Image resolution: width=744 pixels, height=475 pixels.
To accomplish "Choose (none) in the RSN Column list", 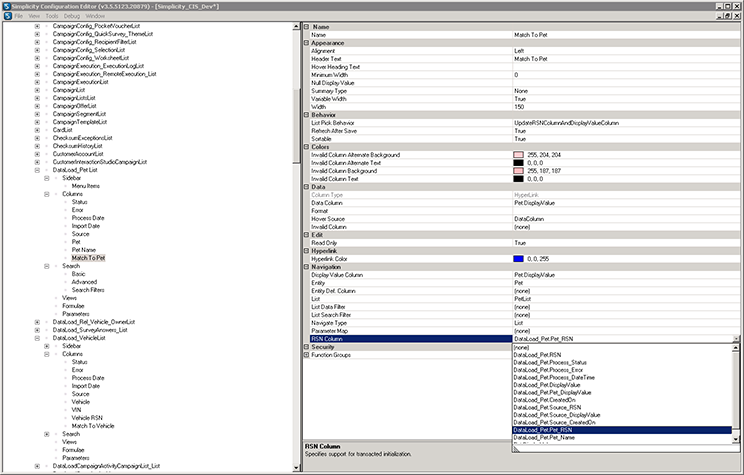I will tap(622, 348).
